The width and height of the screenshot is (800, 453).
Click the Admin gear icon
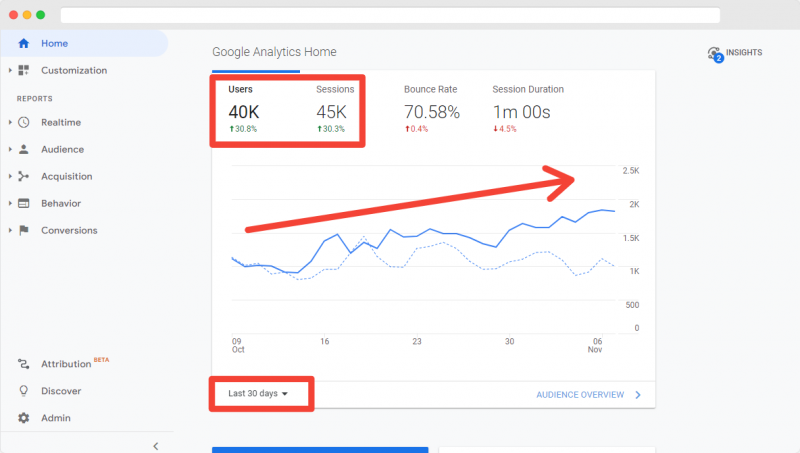(x=23, y=418)
